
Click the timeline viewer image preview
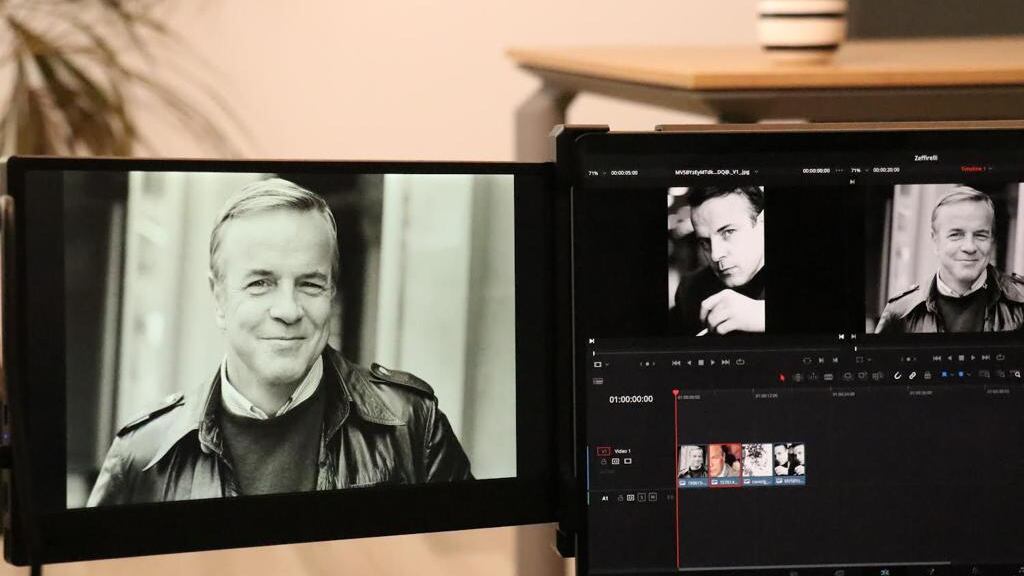tap(944, 259)
